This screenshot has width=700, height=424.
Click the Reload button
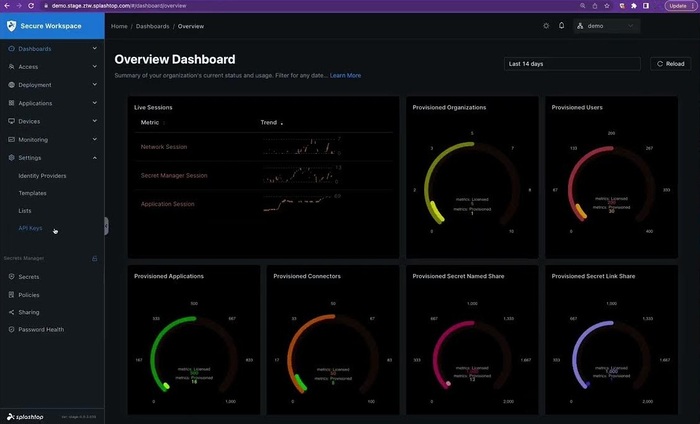click(x=670, y=64)
